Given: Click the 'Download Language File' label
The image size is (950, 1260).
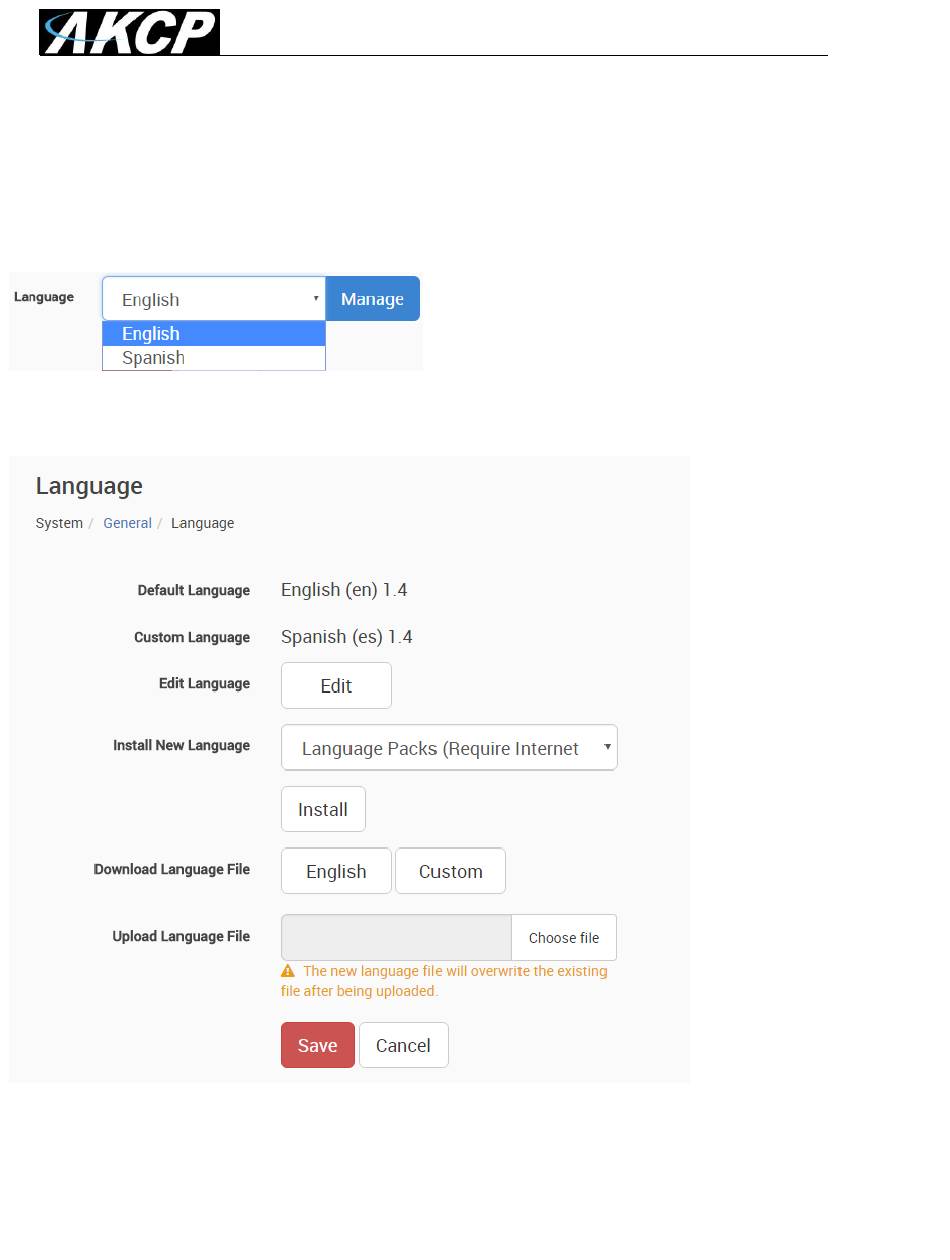Looking at the screenshot, I should [172, 869].
